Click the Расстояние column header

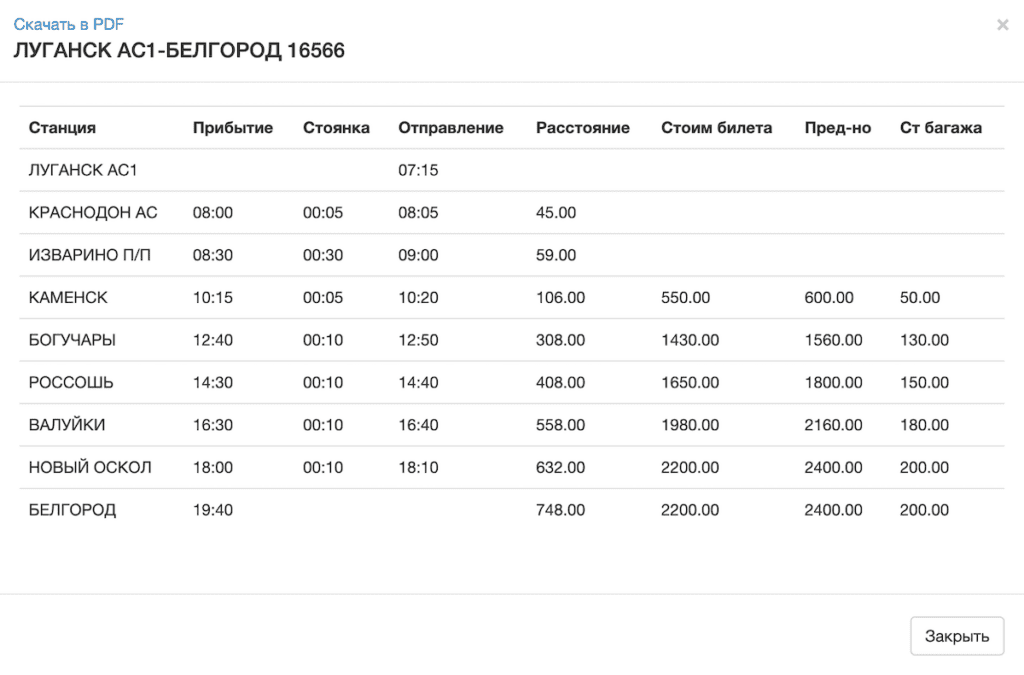(x=582, y=128)
